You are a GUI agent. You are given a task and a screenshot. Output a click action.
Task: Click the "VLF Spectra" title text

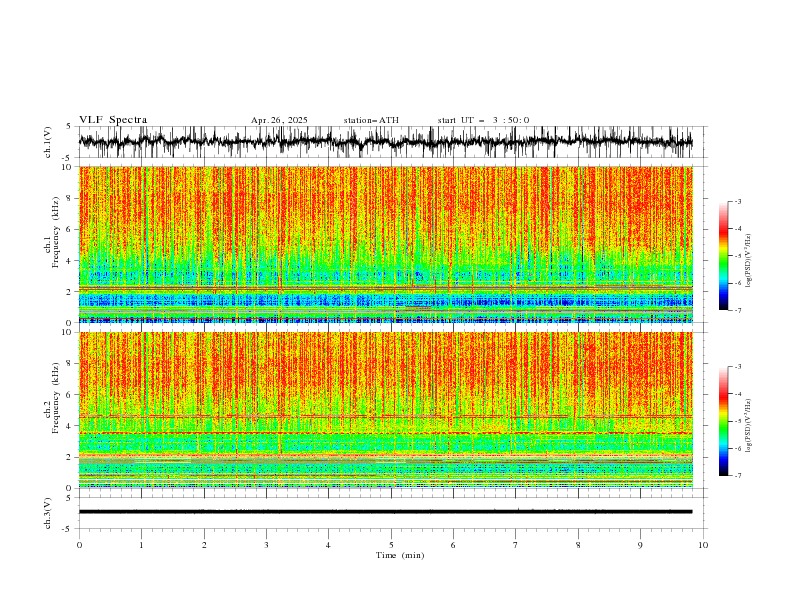click(x=113, y=120)
